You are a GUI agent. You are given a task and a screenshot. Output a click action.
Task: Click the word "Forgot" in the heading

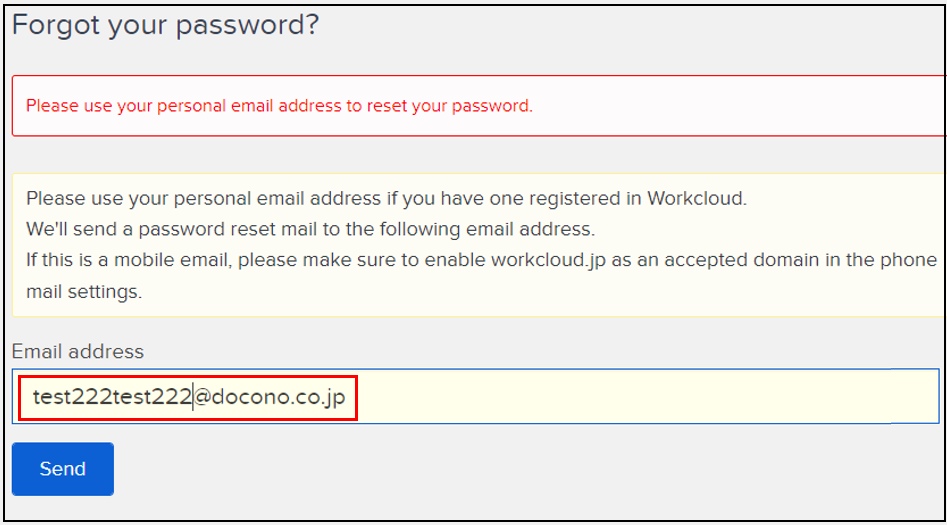[55, 25]
